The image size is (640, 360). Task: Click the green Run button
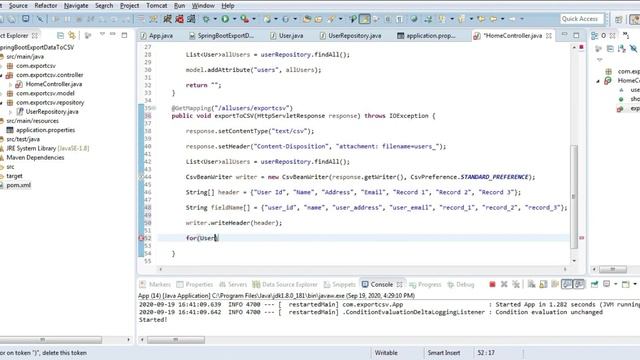[225, 19]
